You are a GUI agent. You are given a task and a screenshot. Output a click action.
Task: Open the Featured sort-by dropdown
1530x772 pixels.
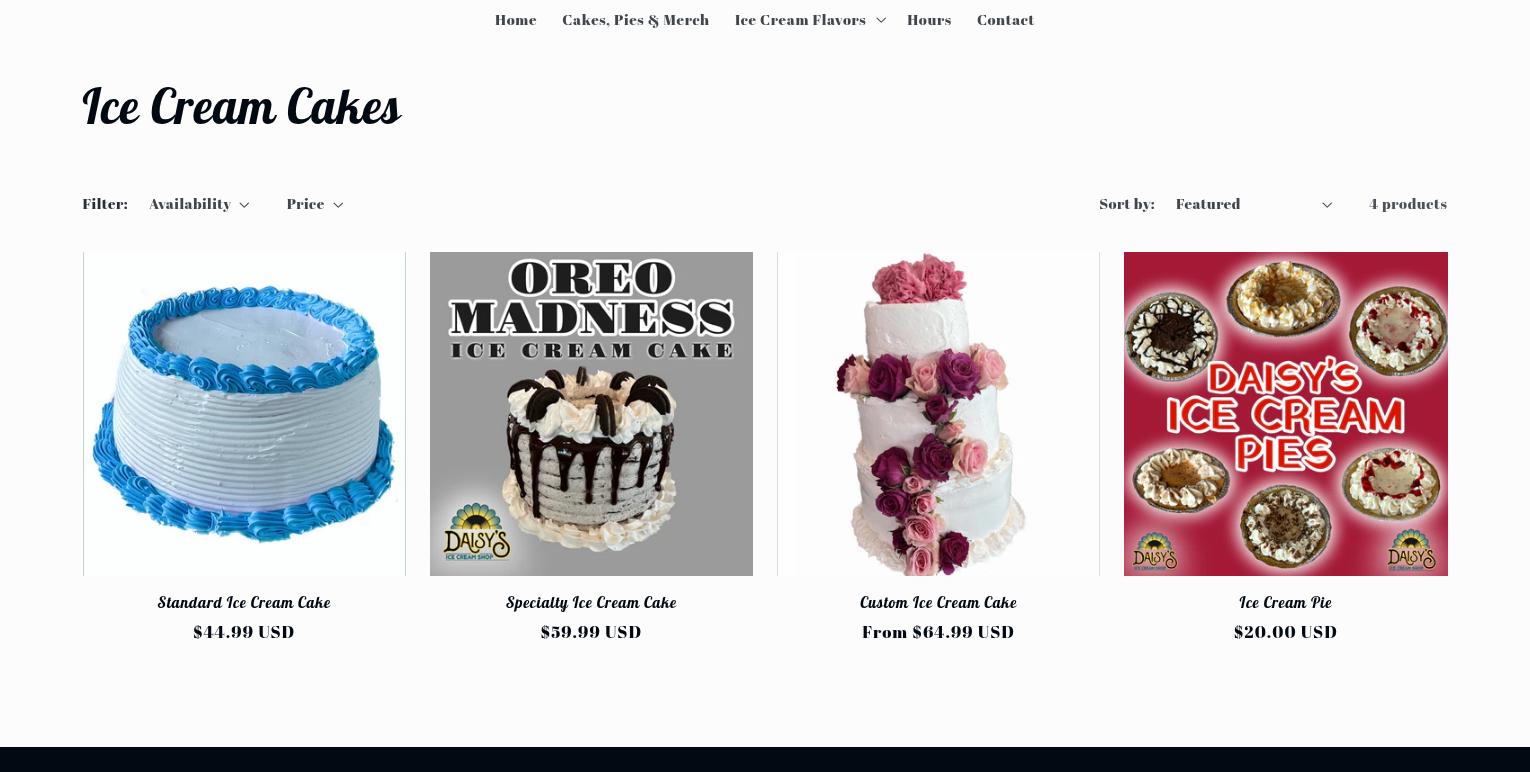pyautogui.click(x=1254, y=204)
